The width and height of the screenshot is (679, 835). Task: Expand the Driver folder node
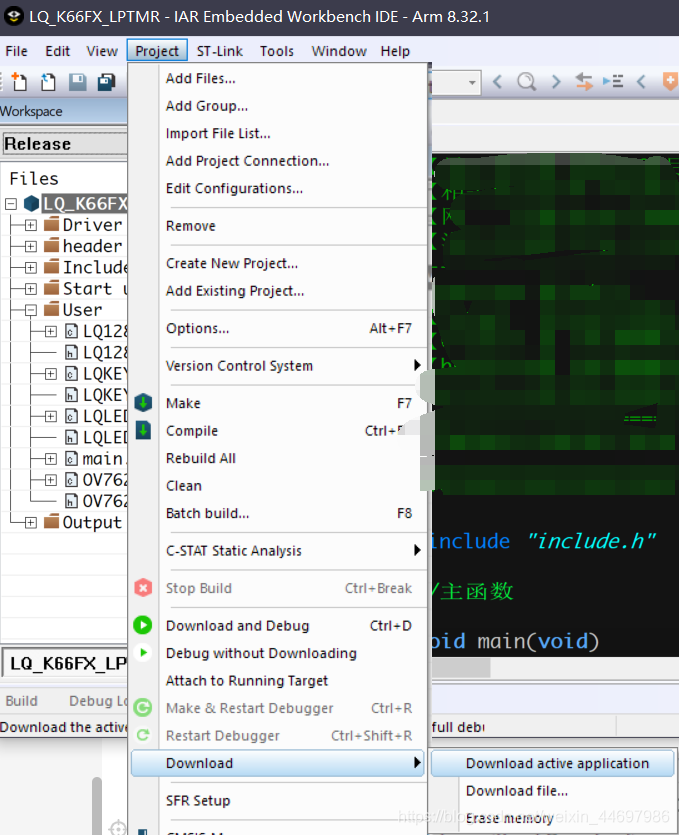click(31, 225)
